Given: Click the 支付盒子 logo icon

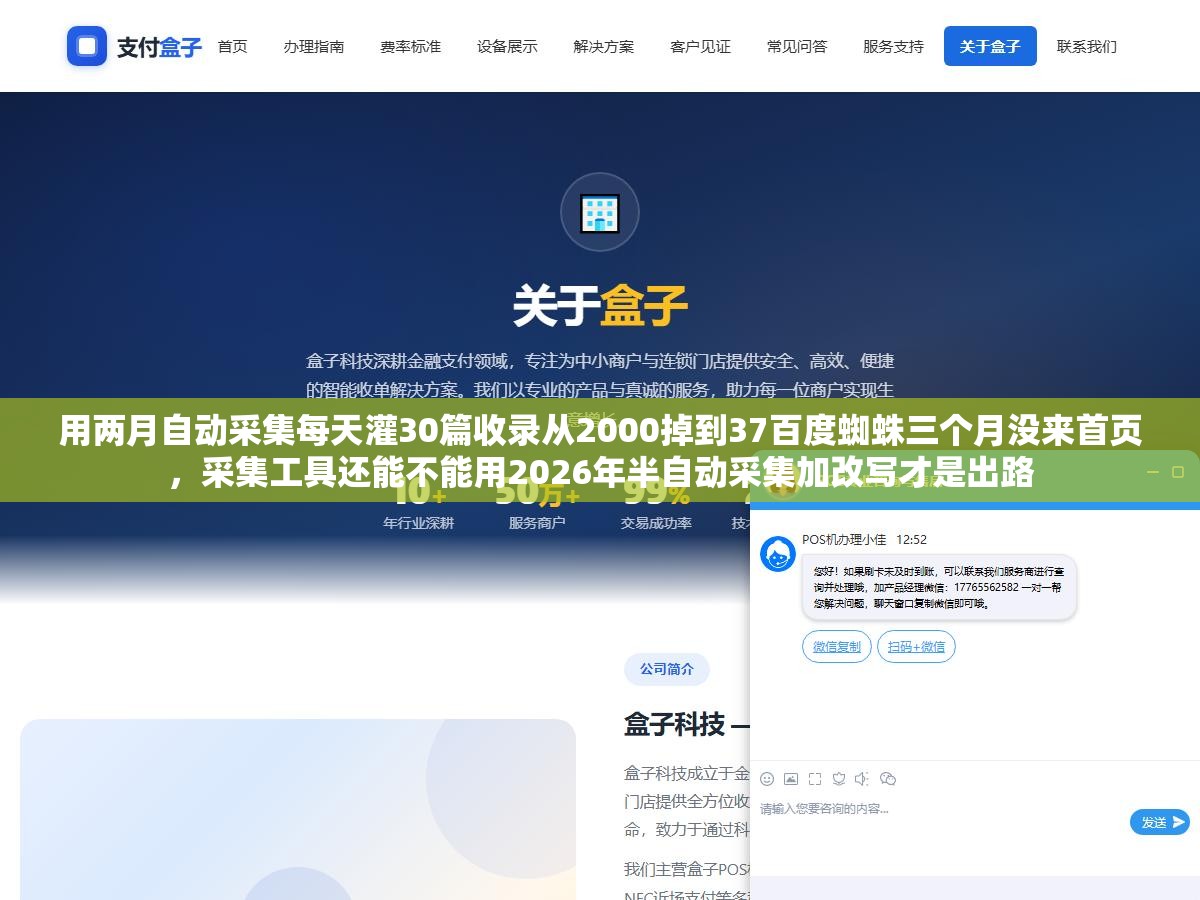Looking at the screenshot, I should tap(87, 46).
